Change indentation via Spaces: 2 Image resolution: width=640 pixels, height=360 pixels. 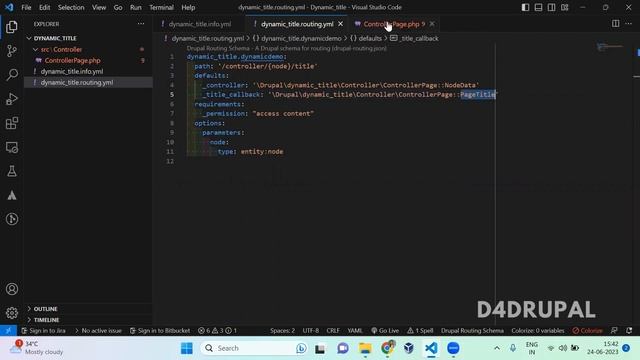click(282, 331)
